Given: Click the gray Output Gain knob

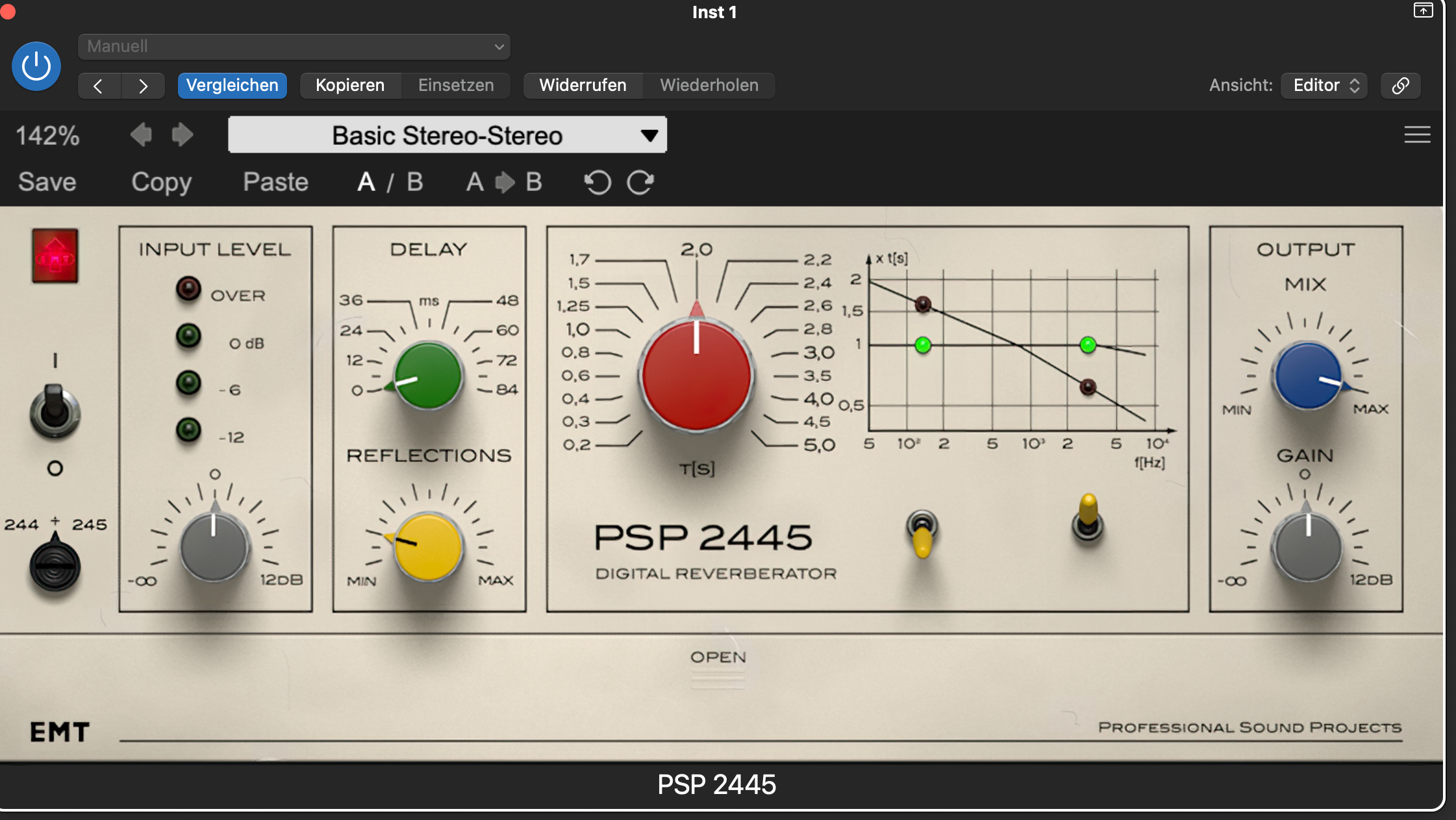Looking at the screenshot, I should click(x=1308, y=547).
